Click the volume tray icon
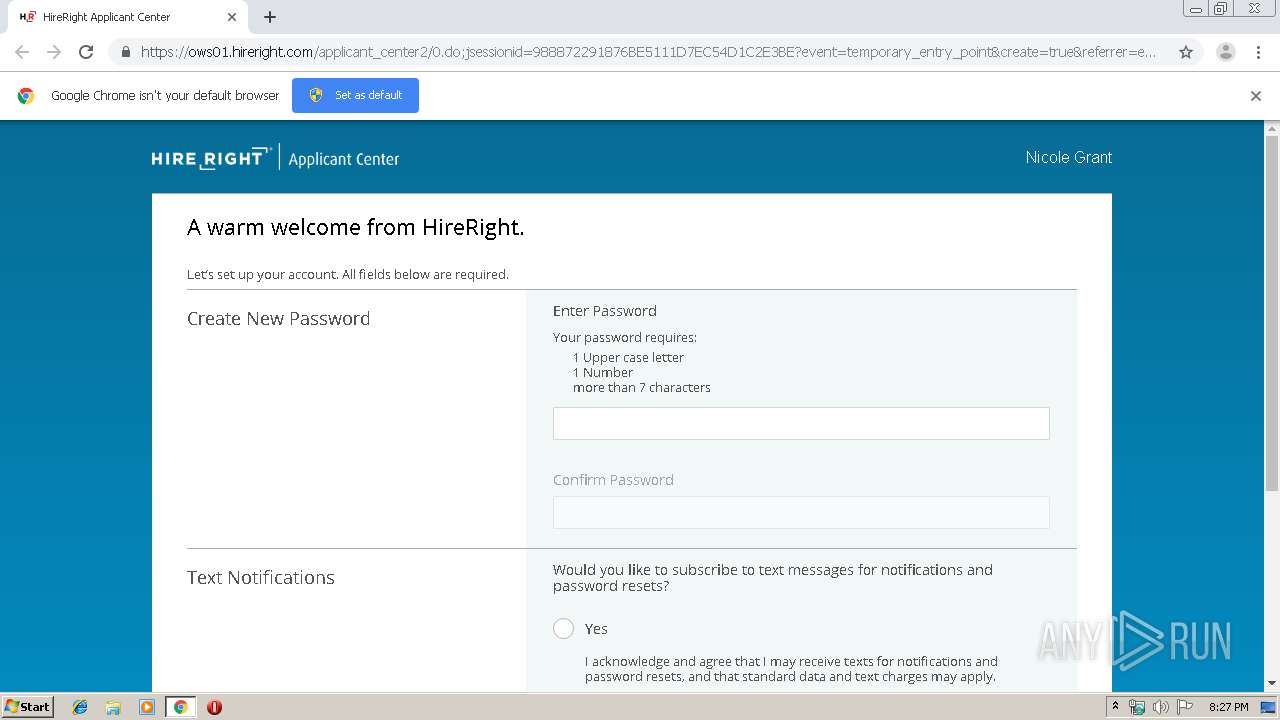 click(1160, 707)
